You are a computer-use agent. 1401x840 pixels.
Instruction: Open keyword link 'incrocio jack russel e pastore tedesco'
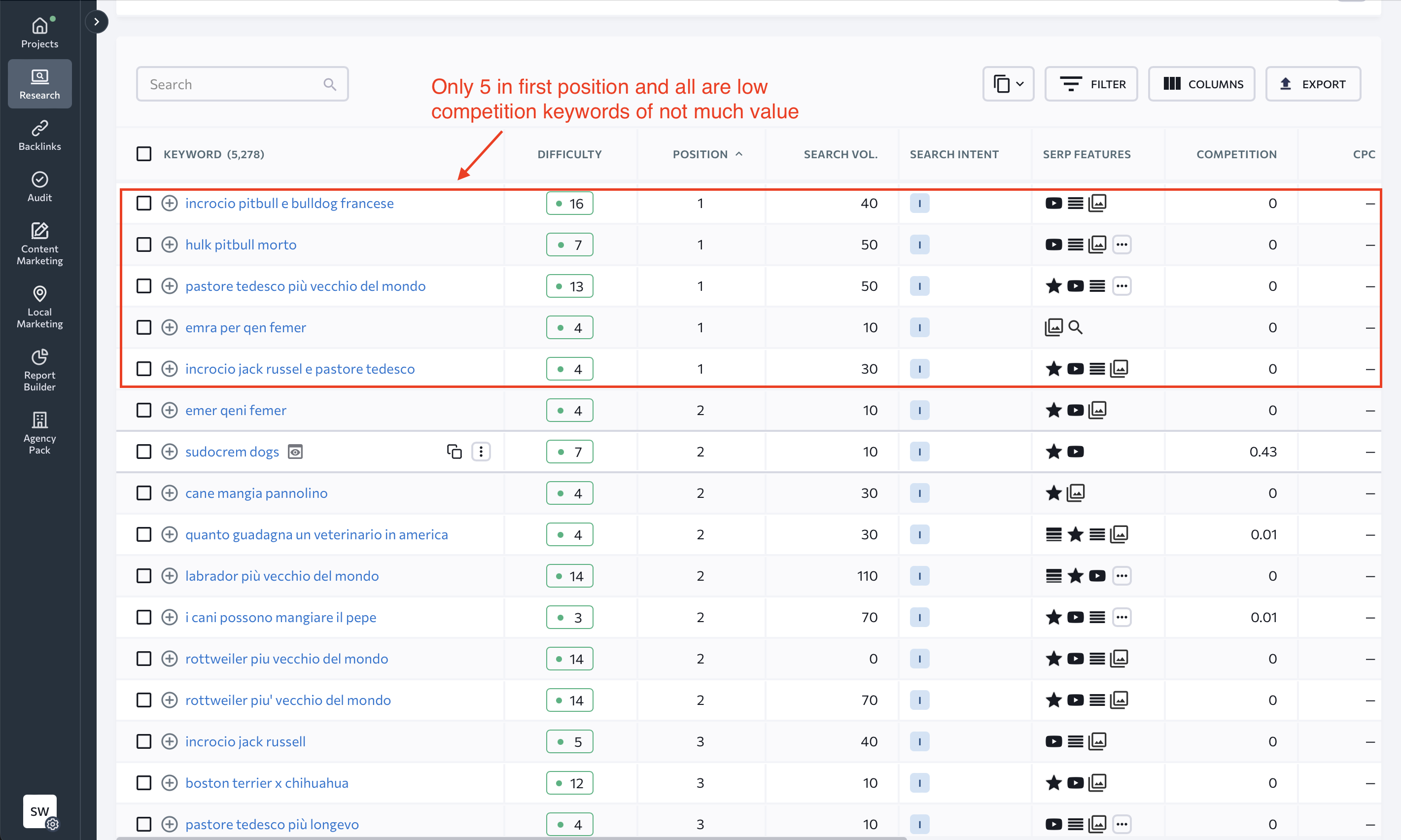click(300, 369)
